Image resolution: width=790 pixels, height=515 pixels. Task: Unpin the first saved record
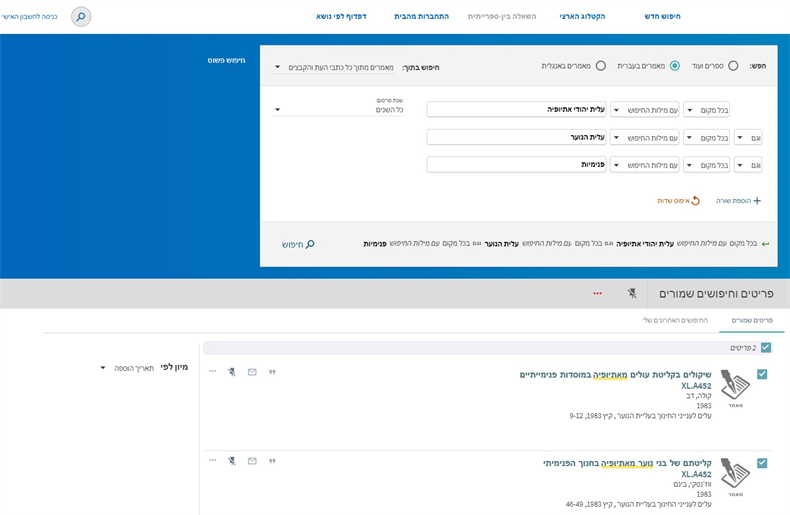pyautogui.click(x=232, y=372)
